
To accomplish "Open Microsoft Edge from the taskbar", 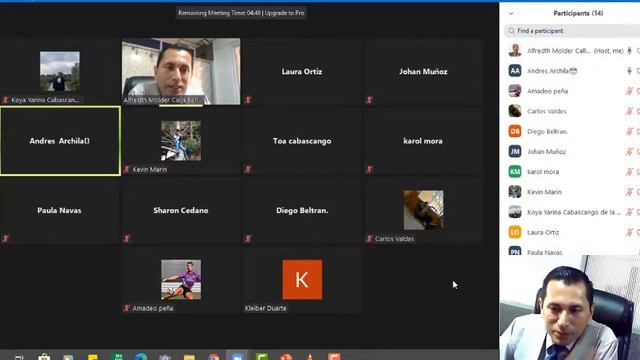I will tap(141, 357).
